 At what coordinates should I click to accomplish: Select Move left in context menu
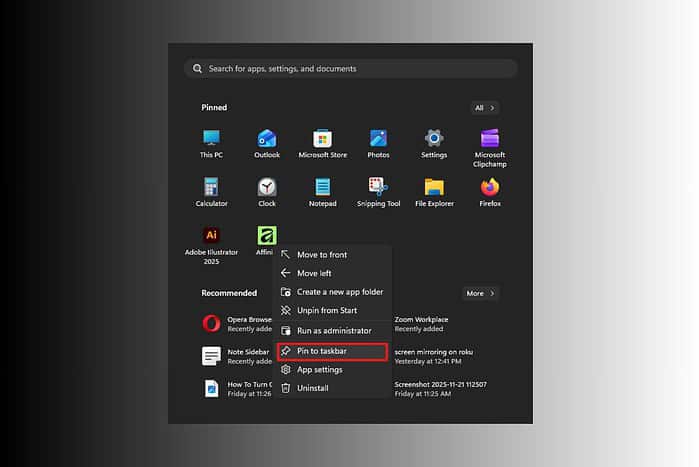333,273
